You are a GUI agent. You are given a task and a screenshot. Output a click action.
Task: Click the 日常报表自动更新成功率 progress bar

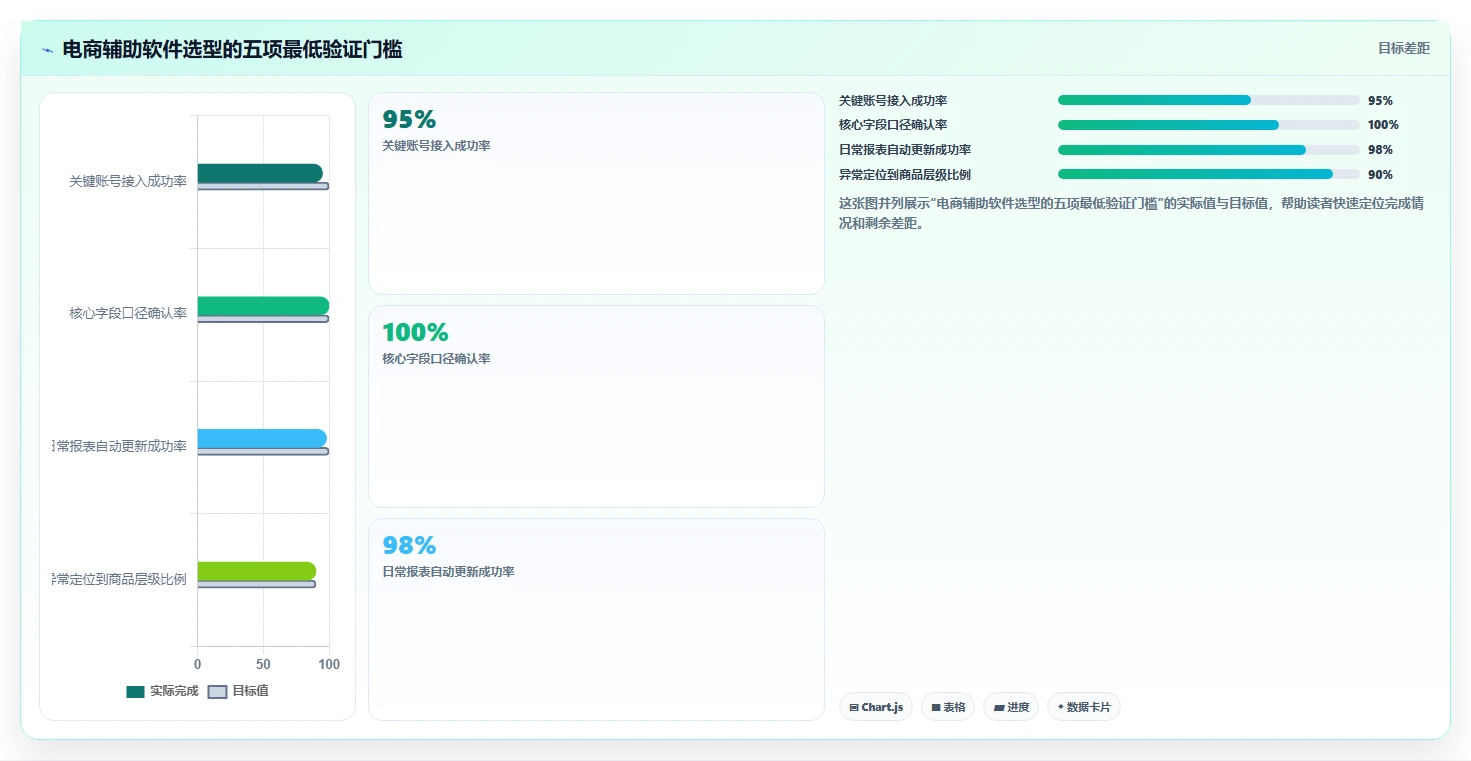(1209, 150)
